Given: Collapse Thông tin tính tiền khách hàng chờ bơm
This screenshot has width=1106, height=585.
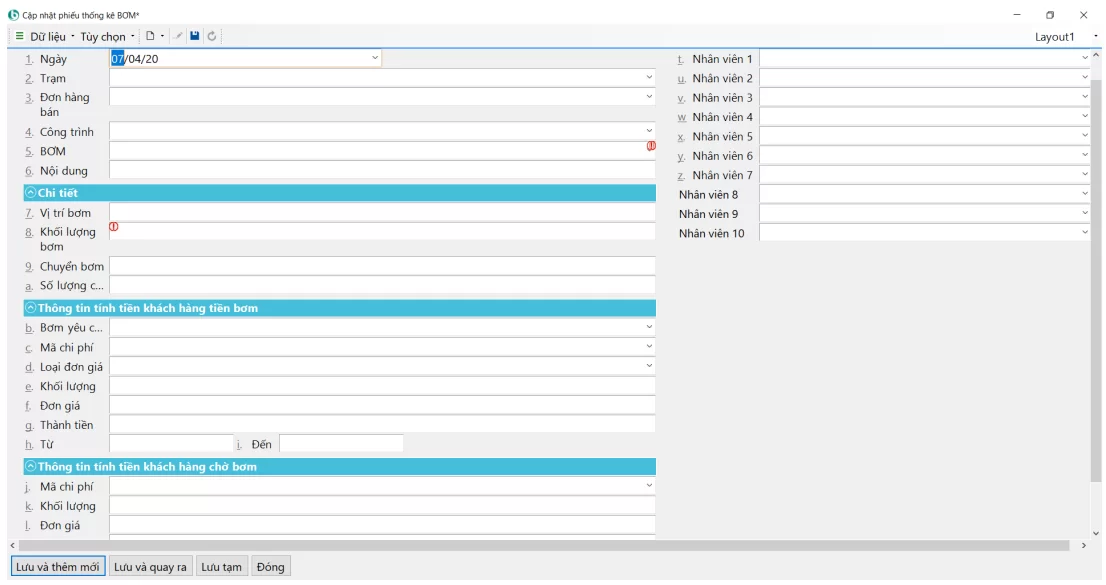Looking at the screenshot, I should coord(30,467).
